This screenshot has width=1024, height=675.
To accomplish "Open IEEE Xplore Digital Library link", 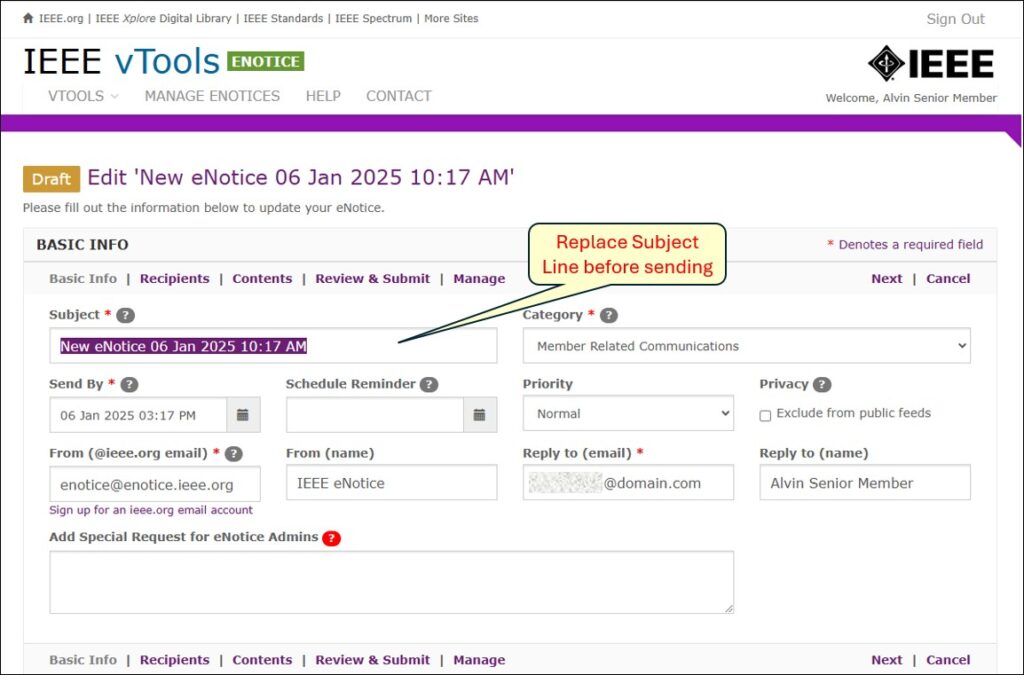I will coord(163,18).
